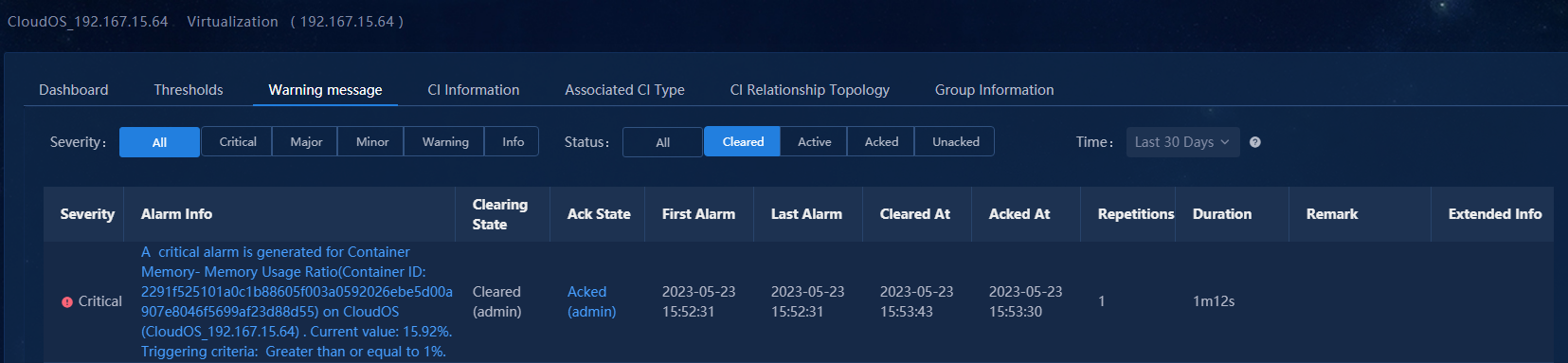Click the Repetitions column header
The image size is (1568, 363).
(x=1135, y=214)
